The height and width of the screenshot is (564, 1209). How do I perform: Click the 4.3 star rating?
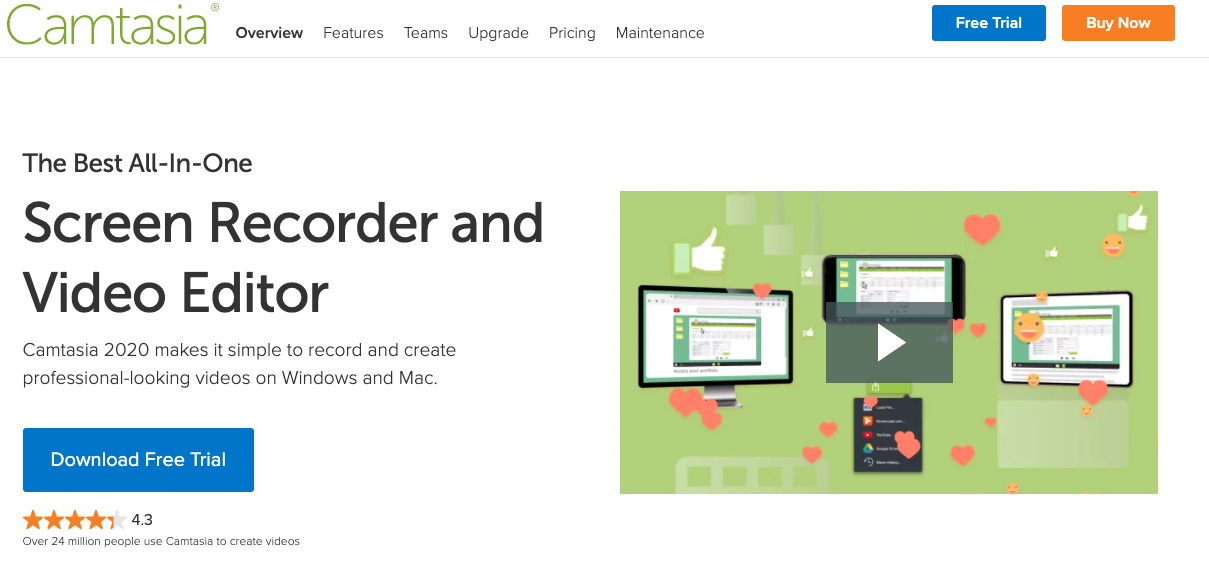(x=75, y=519)
